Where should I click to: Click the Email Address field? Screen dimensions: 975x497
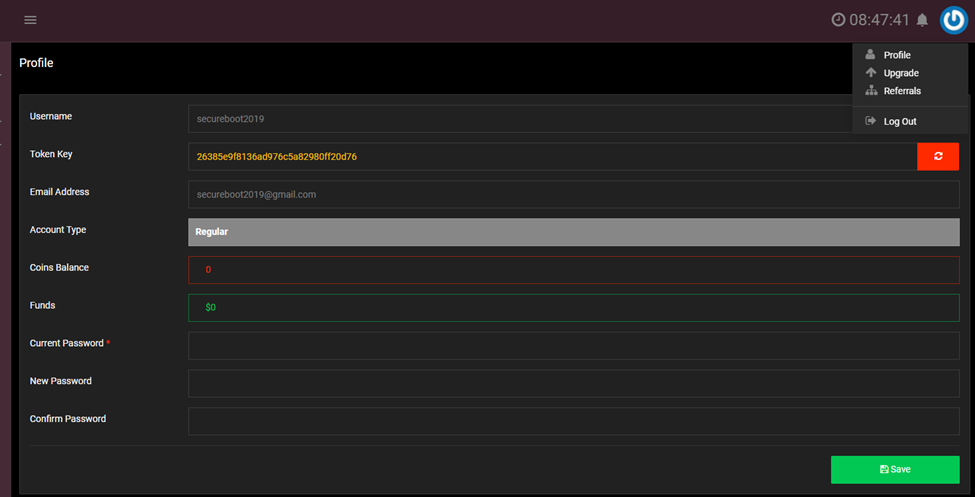(x=573, y=194)
